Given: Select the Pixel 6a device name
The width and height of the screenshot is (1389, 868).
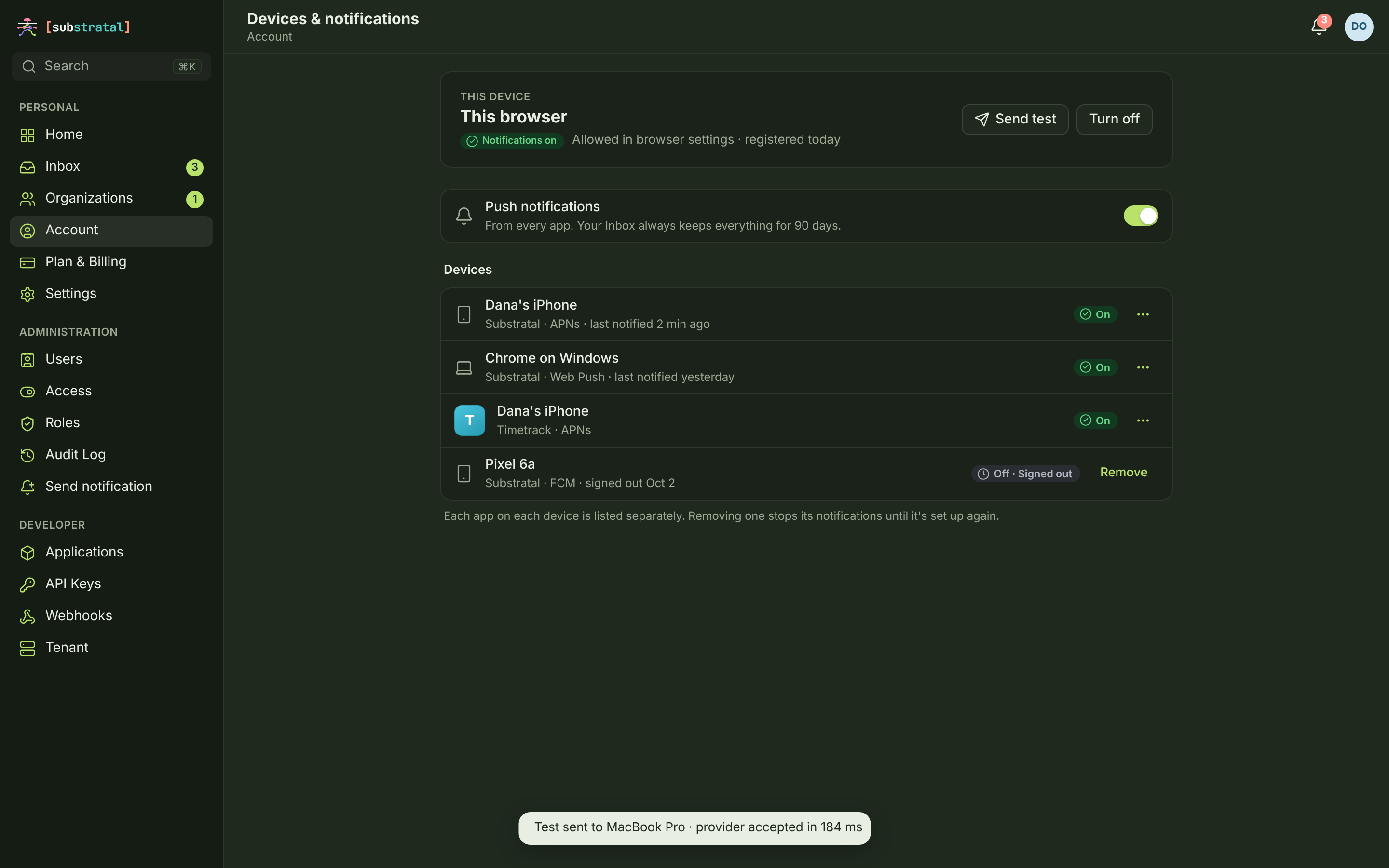Looking at the screenshot, I should coord(510,464).
